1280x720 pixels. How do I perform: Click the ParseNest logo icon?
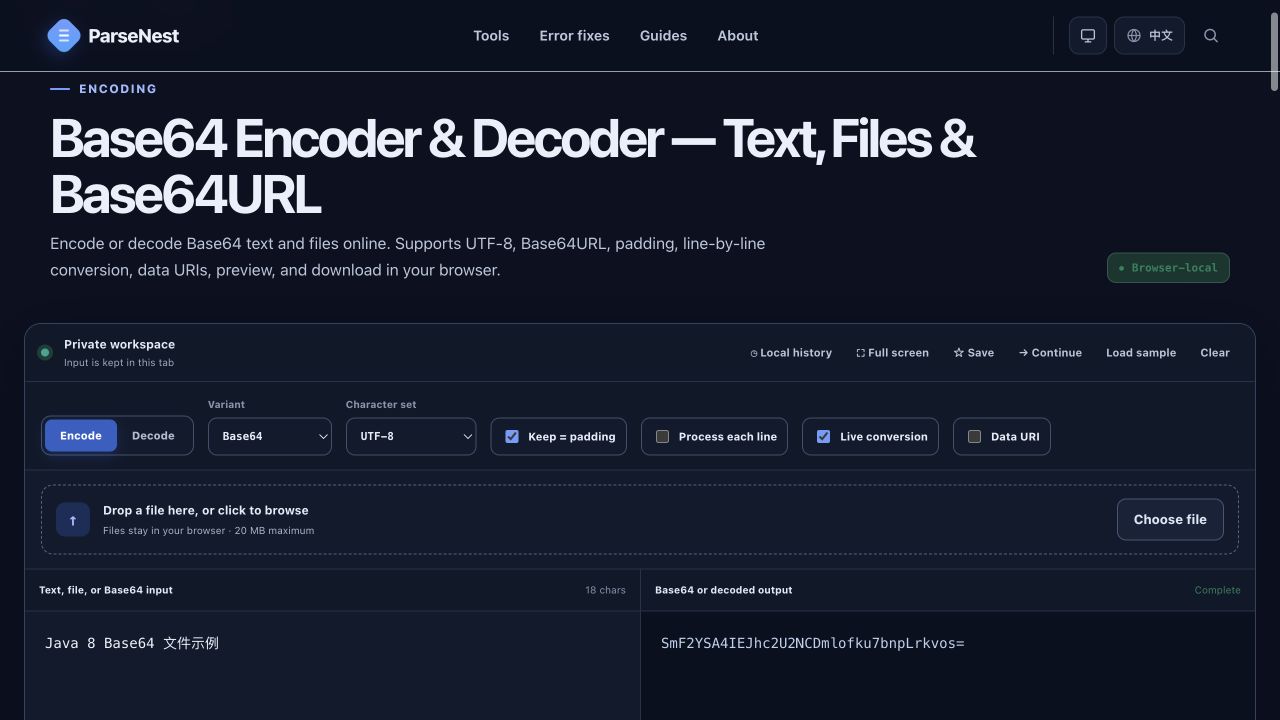(x=64, y=36)
